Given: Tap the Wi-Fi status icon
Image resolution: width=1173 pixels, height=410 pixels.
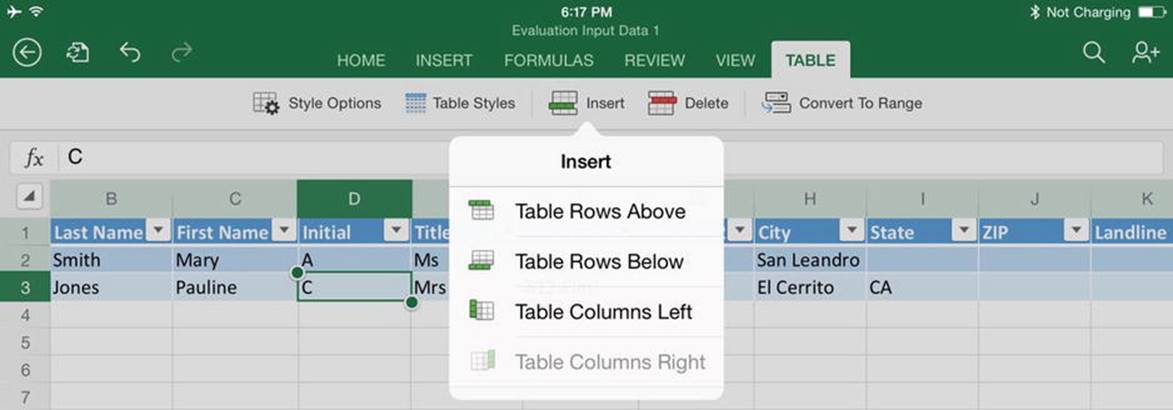Looking at the screenshot, I should [x=37, y=12].
